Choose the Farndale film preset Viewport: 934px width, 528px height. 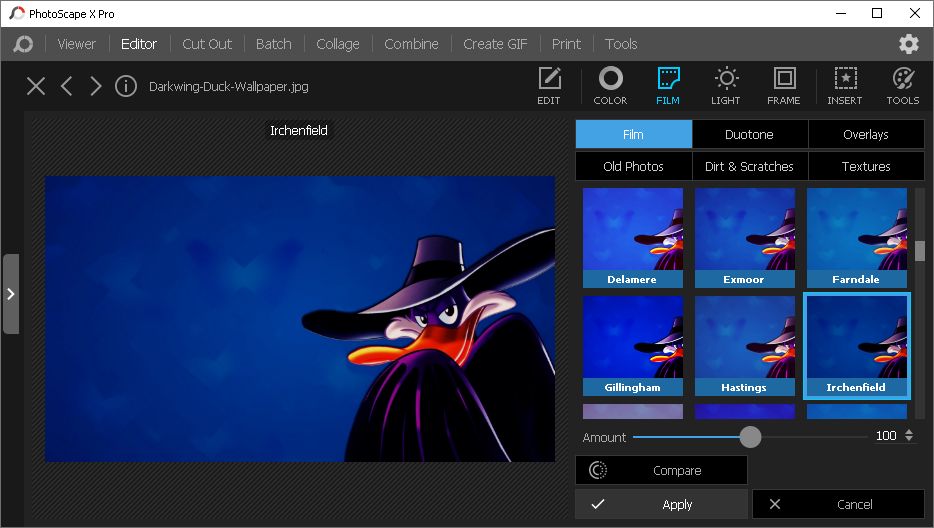tap(857, 238)
